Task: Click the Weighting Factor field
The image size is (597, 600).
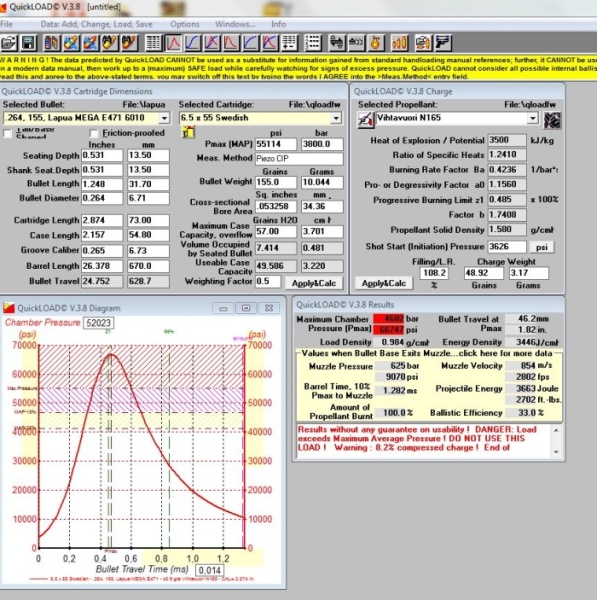Action: click(268, 281)
